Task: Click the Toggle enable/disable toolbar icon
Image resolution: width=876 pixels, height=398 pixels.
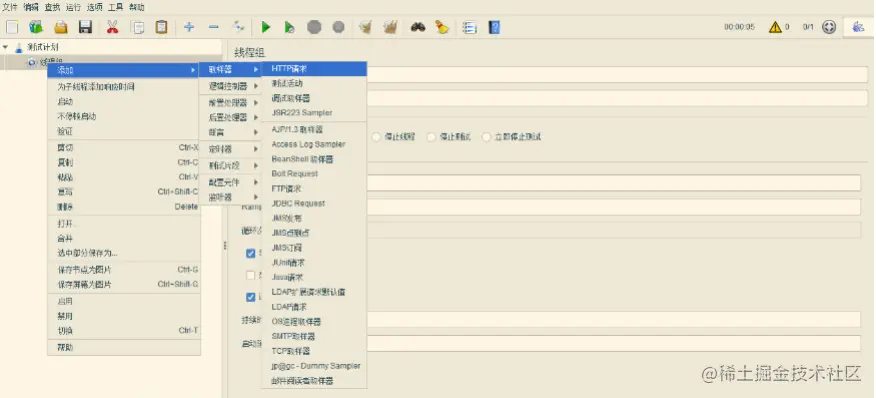Action: point(239,27)
